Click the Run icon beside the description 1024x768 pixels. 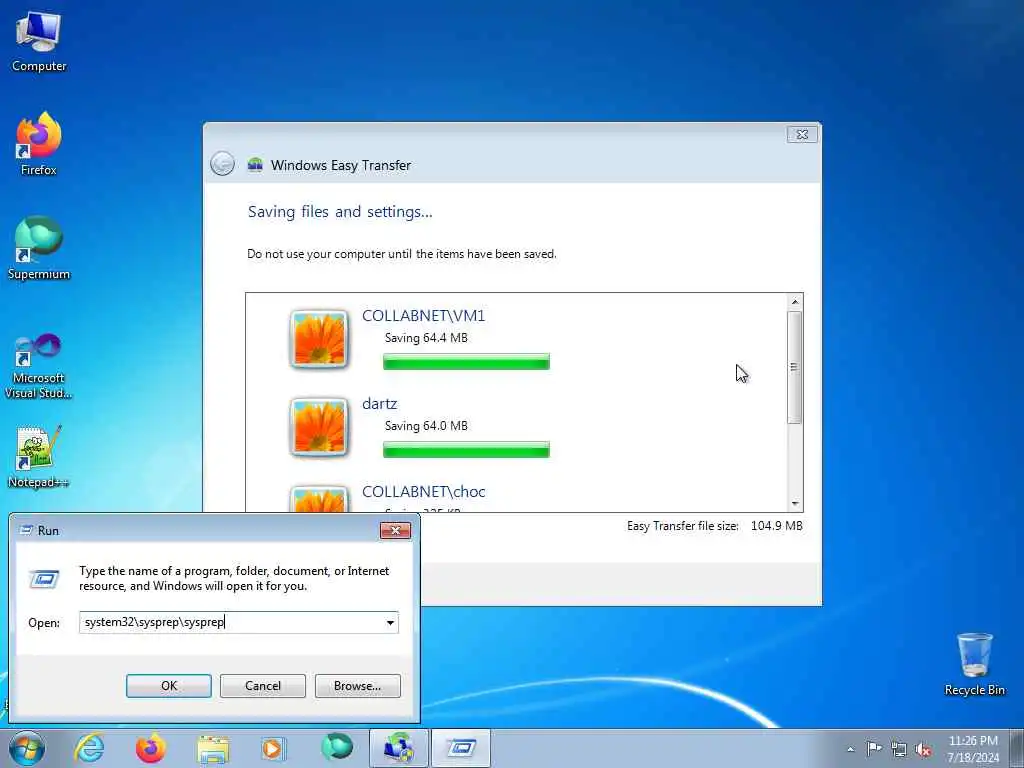coord(44,579)
